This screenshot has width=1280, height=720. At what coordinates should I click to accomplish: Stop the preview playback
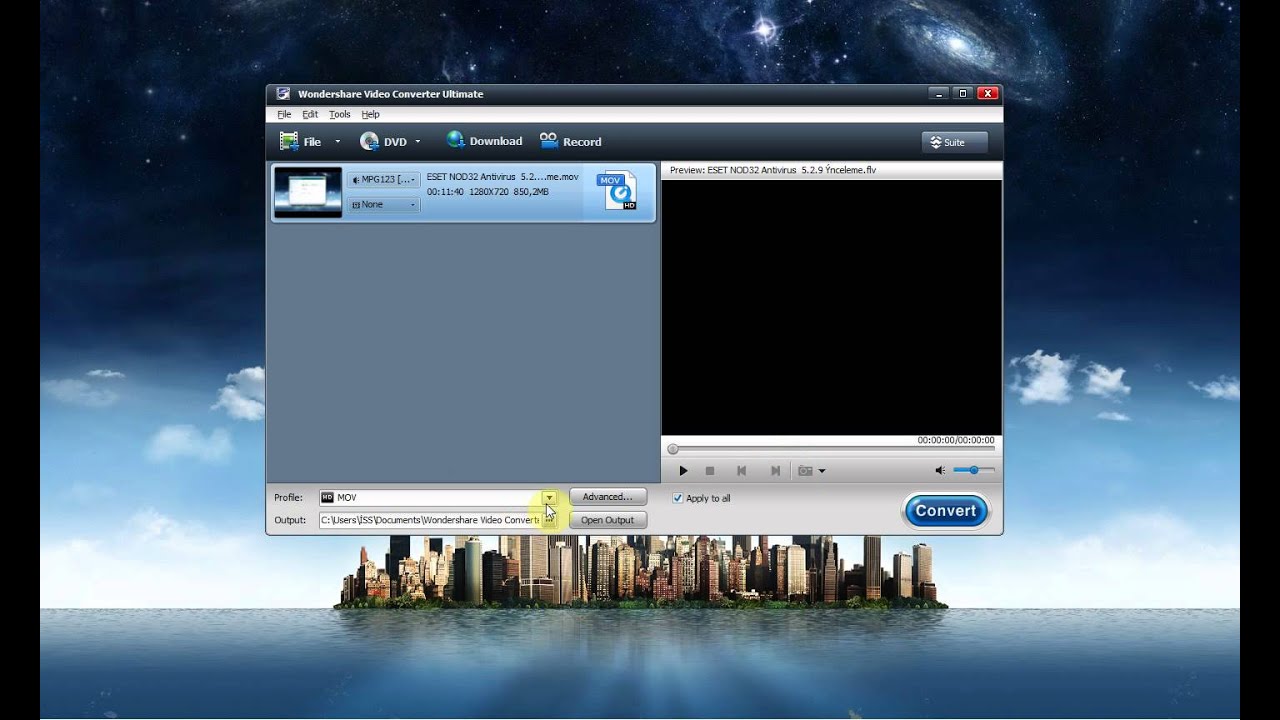point(710,470)
